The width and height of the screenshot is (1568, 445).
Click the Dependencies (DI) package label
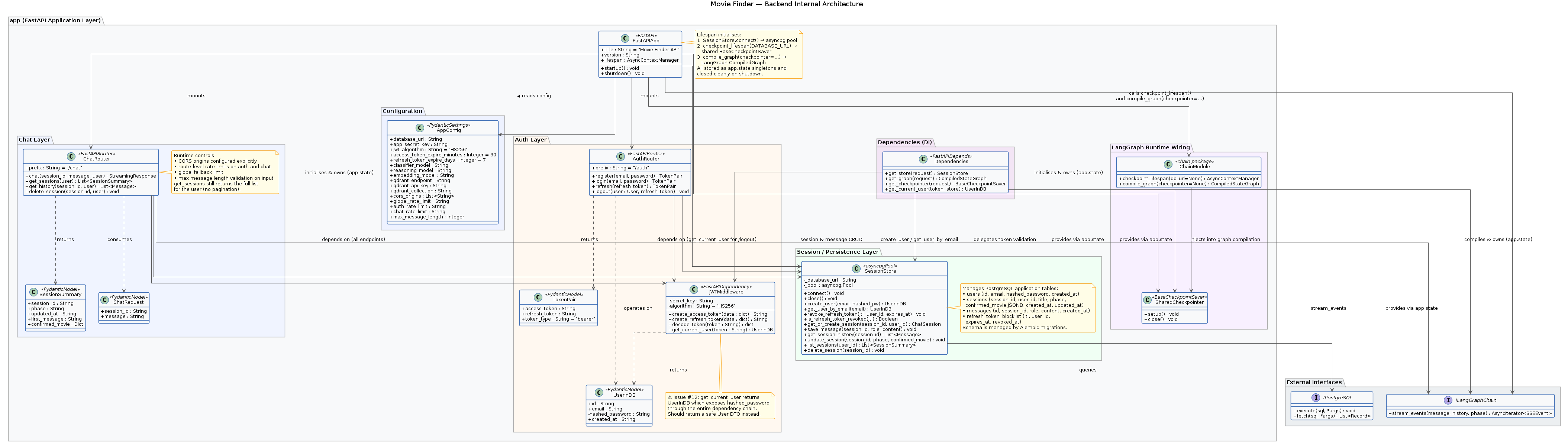coord(905,142)
